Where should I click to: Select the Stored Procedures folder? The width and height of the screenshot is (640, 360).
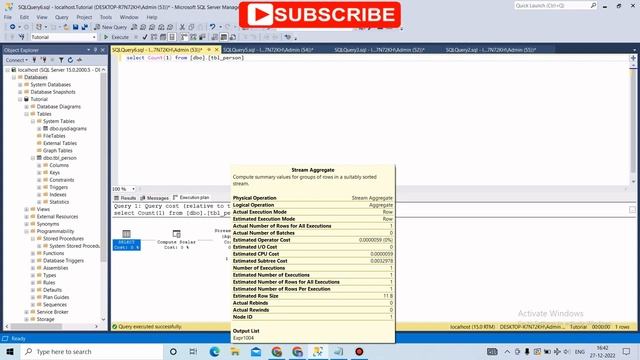click(x=63, y=239)
